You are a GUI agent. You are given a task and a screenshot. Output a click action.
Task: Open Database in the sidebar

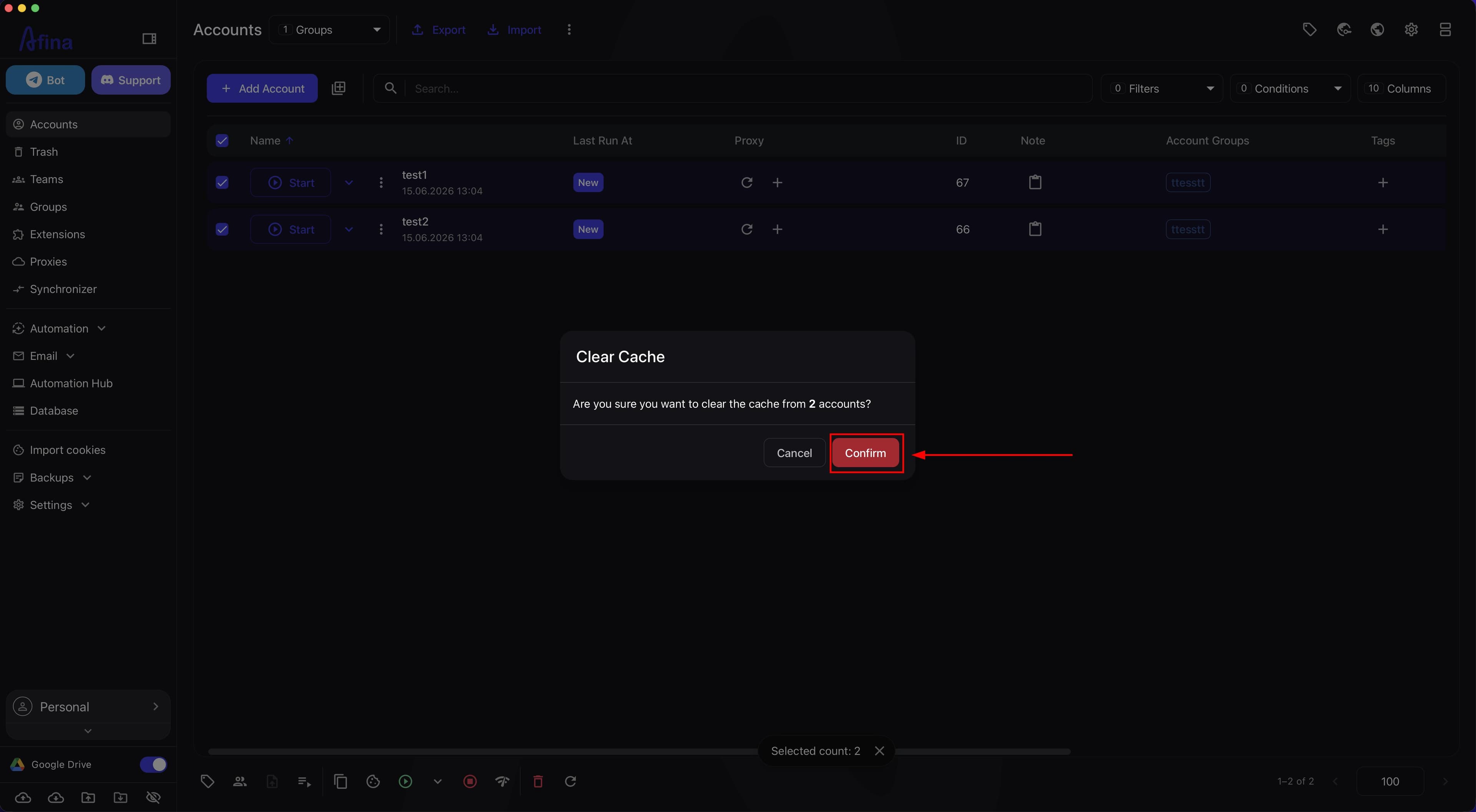click(x=88, y=411)
